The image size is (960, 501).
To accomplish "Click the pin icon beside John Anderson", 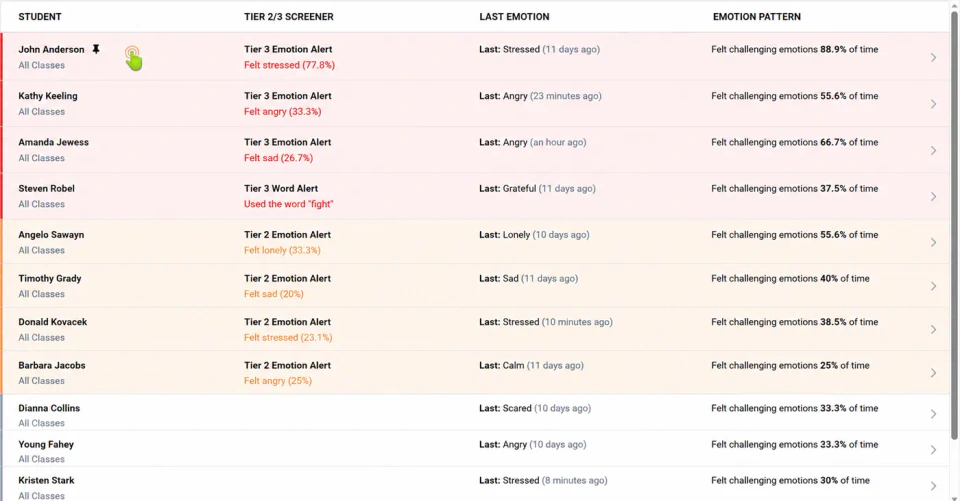I will pos(96,49).
